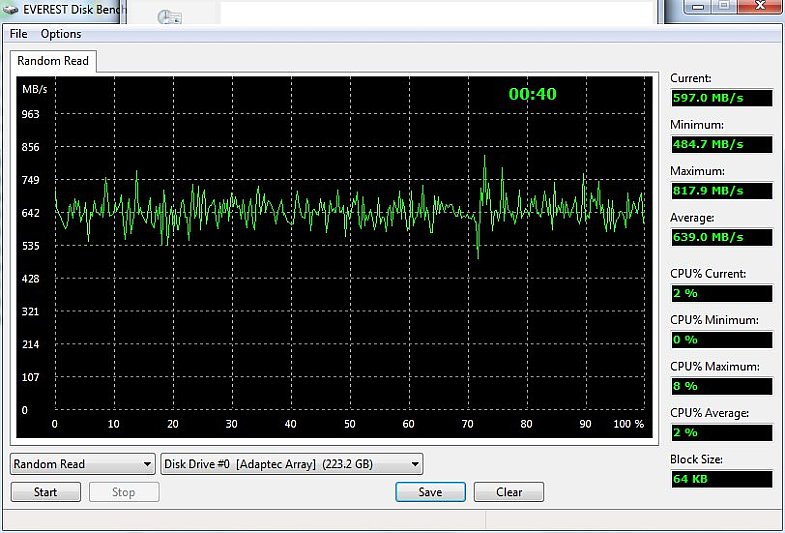Click the 60 label on the horizontal axis

point(409,424)
